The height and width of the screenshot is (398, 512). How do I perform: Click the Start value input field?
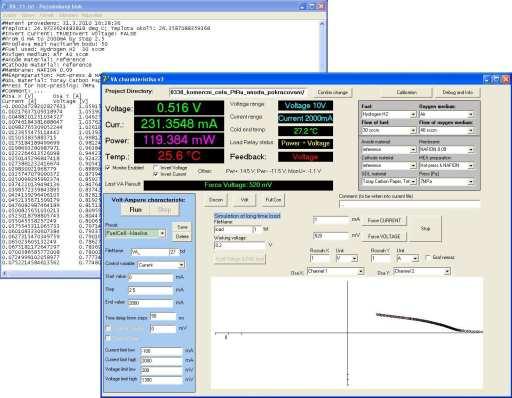tap(151, 277)
